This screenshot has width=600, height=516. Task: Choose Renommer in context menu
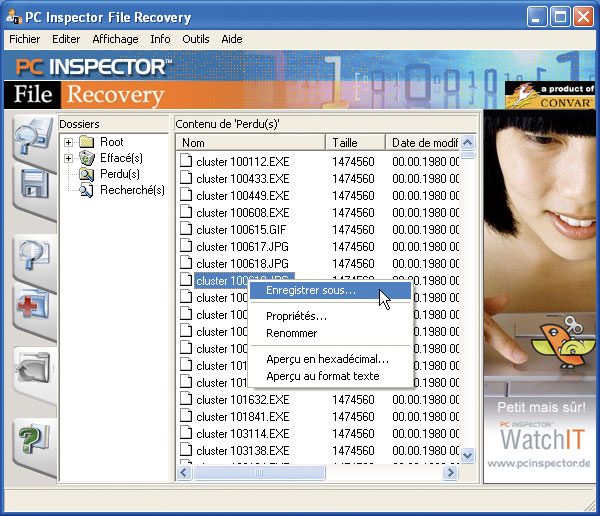point(331,333)
